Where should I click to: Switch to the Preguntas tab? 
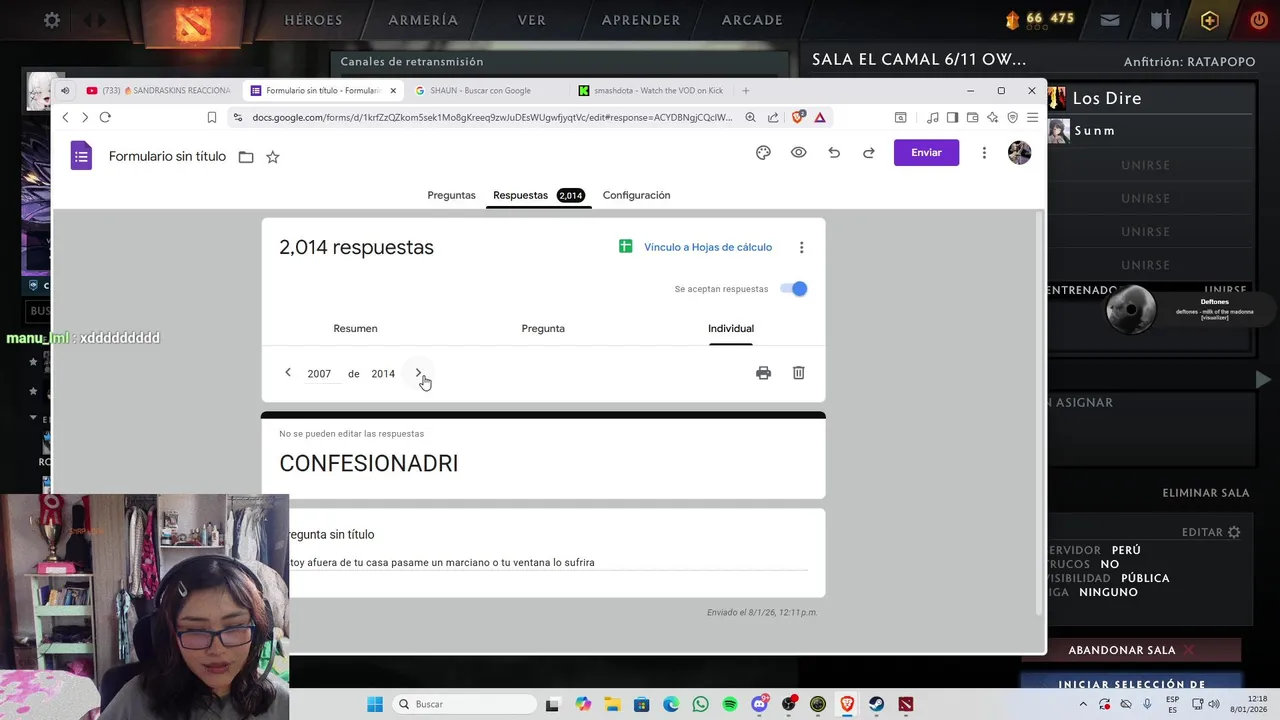point(451,195)
